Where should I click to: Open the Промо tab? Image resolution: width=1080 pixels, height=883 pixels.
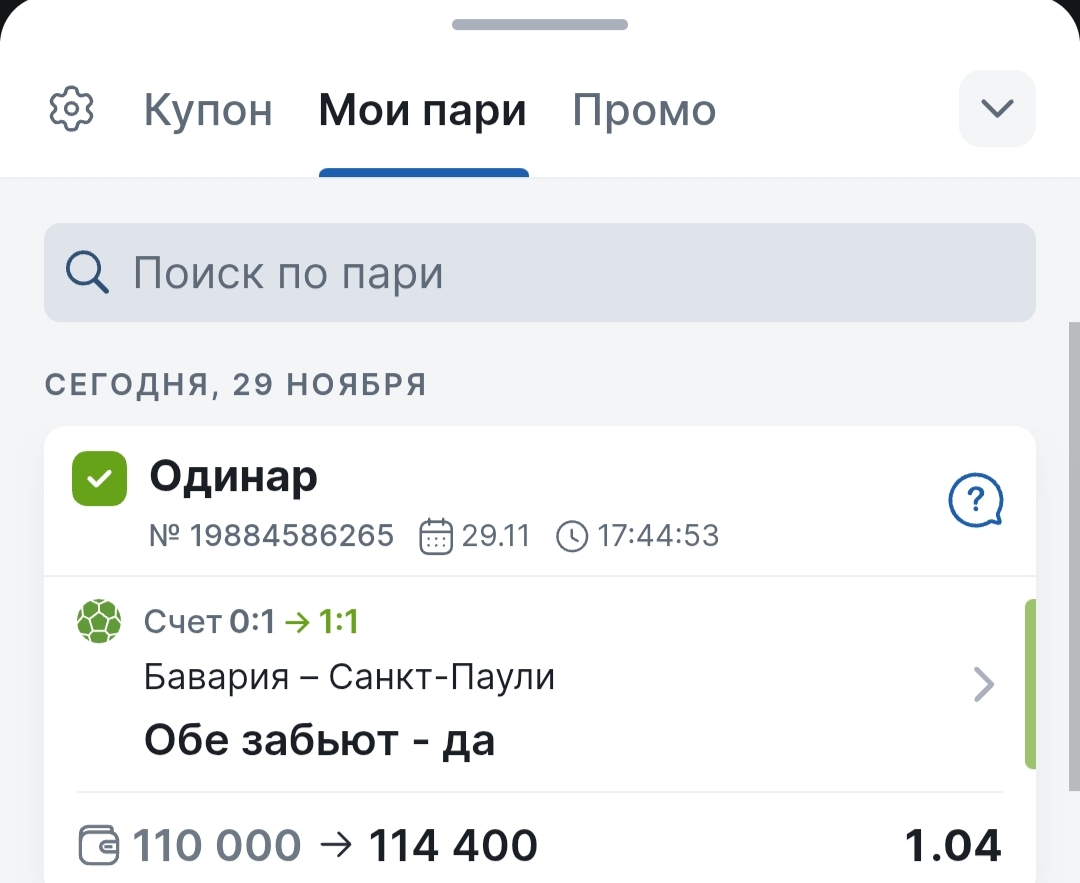pos(644,110)
